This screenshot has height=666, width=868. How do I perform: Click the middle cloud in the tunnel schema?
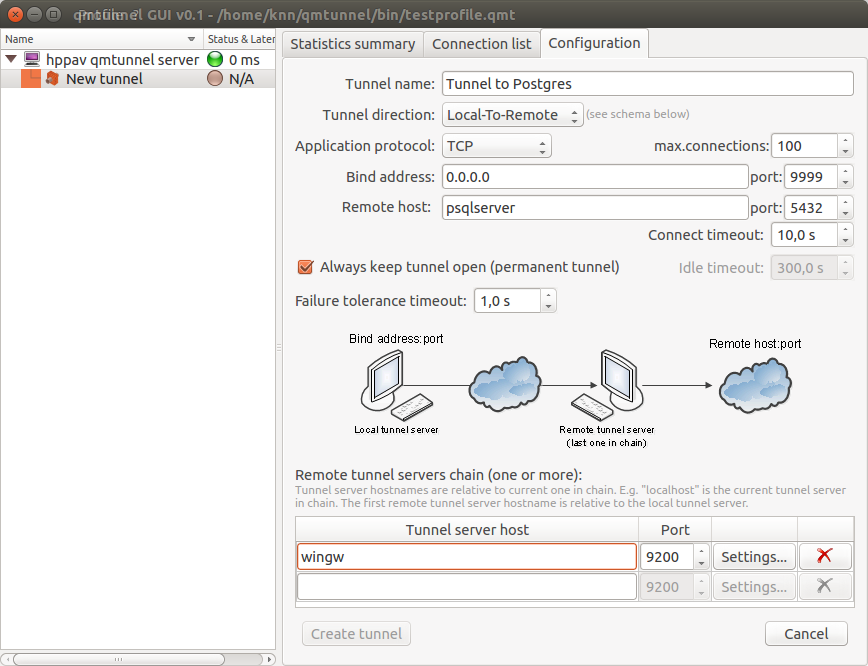505,384
